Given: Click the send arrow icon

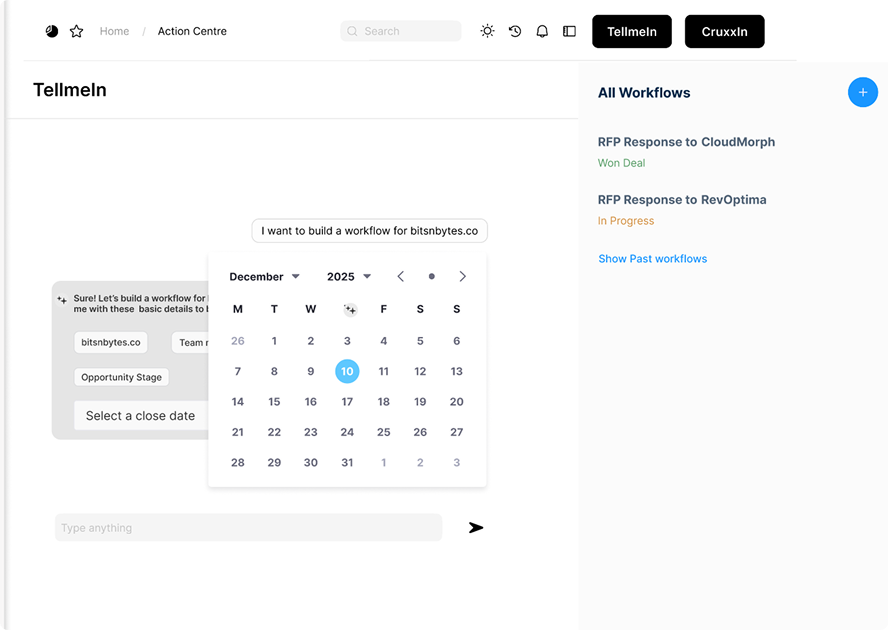Looking at the screenshot, I should coord(476,527).
